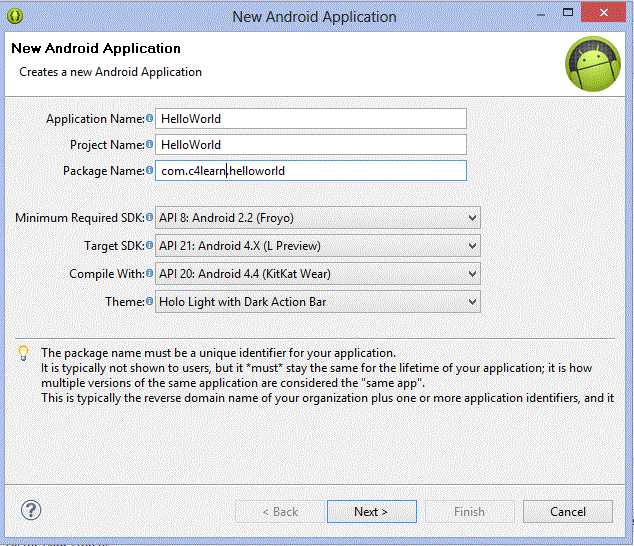Click the 'package name must be a unique identifier' tip line

click(x=218, y=353)
